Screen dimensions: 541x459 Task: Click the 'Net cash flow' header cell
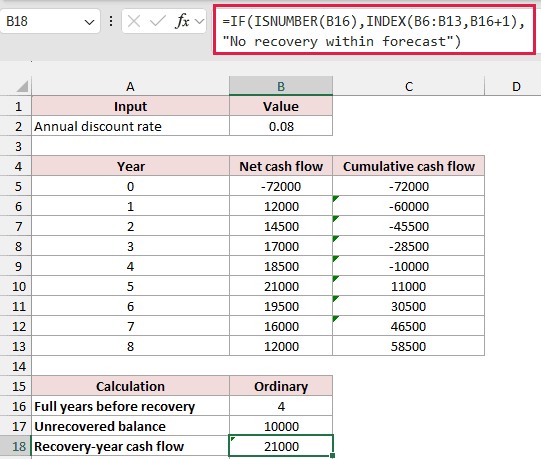coord(281,166)
